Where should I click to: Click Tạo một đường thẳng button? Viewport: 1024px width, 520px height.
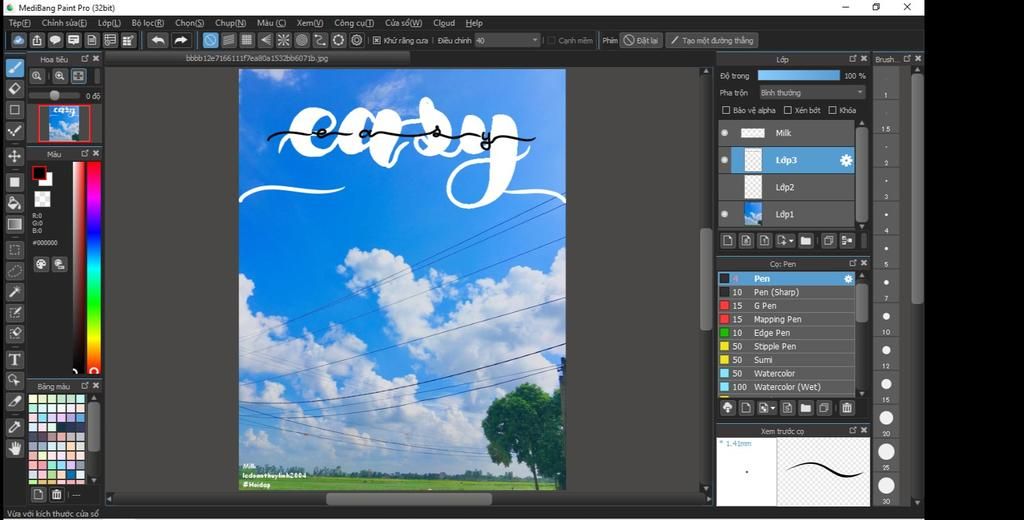coord(712,41)
